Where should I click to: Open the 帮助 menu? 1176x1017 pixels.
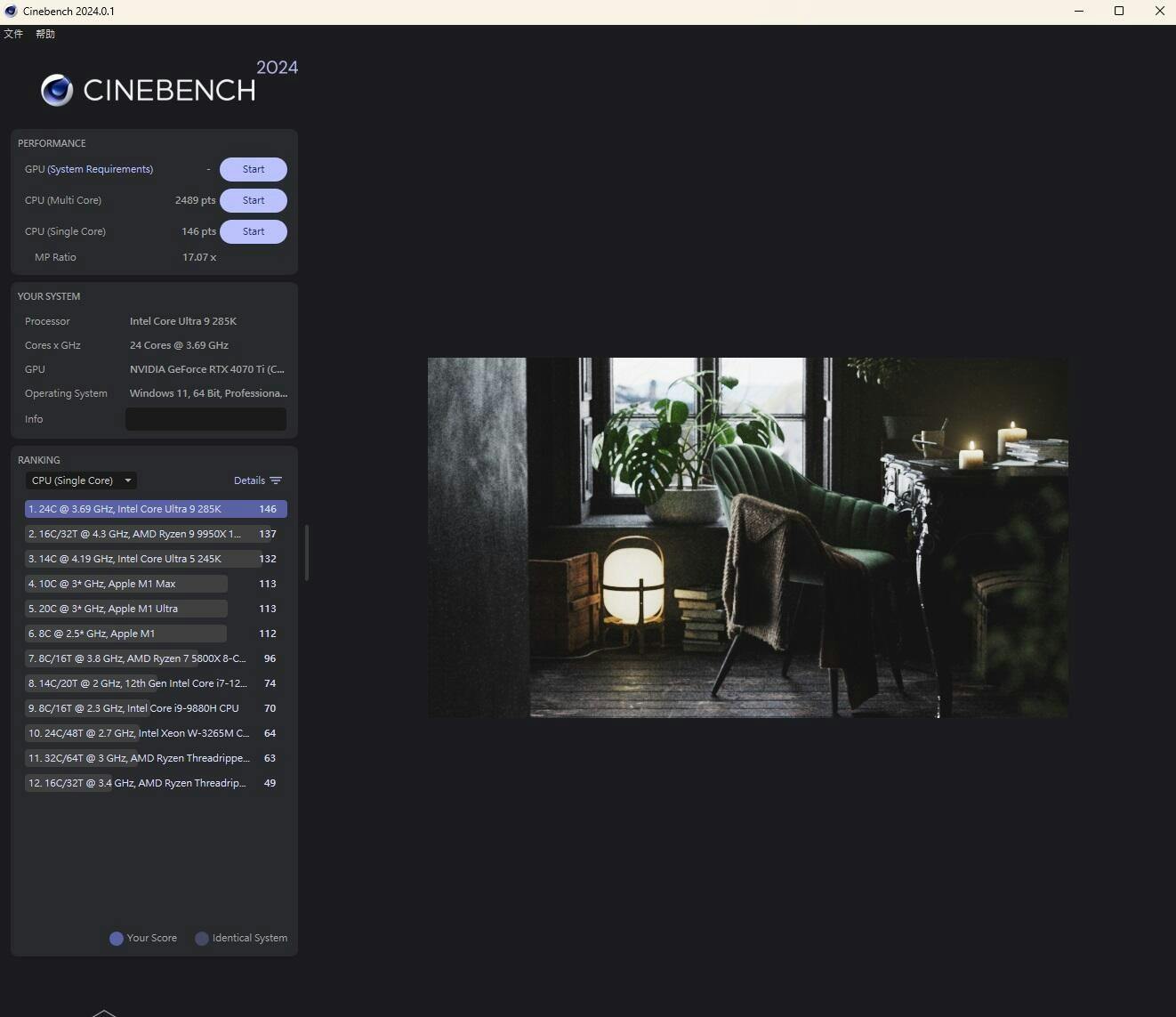45,34
